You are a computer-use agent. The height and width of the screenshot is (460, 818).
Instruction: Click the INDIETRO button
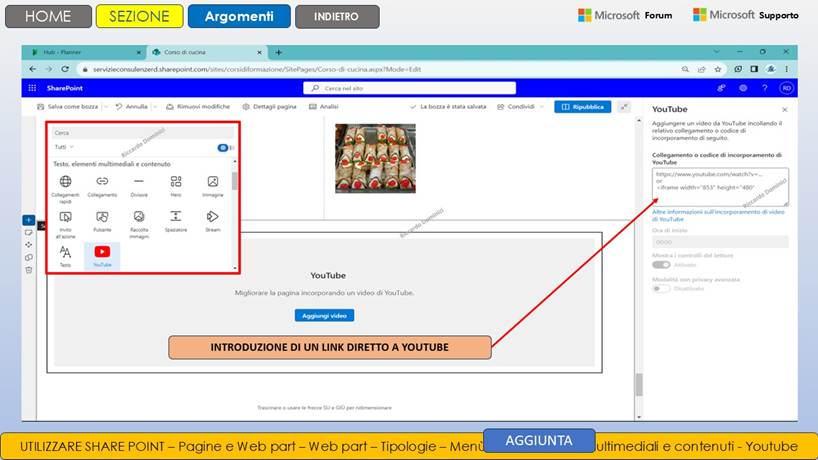(x=337, y=16)
